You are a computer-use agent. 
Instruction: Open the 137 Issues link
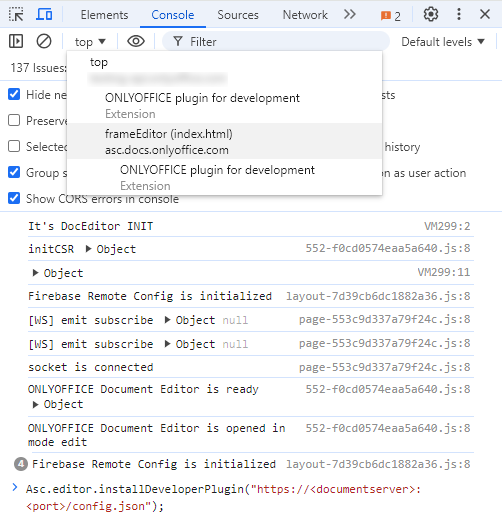click(x=38, y=68)
